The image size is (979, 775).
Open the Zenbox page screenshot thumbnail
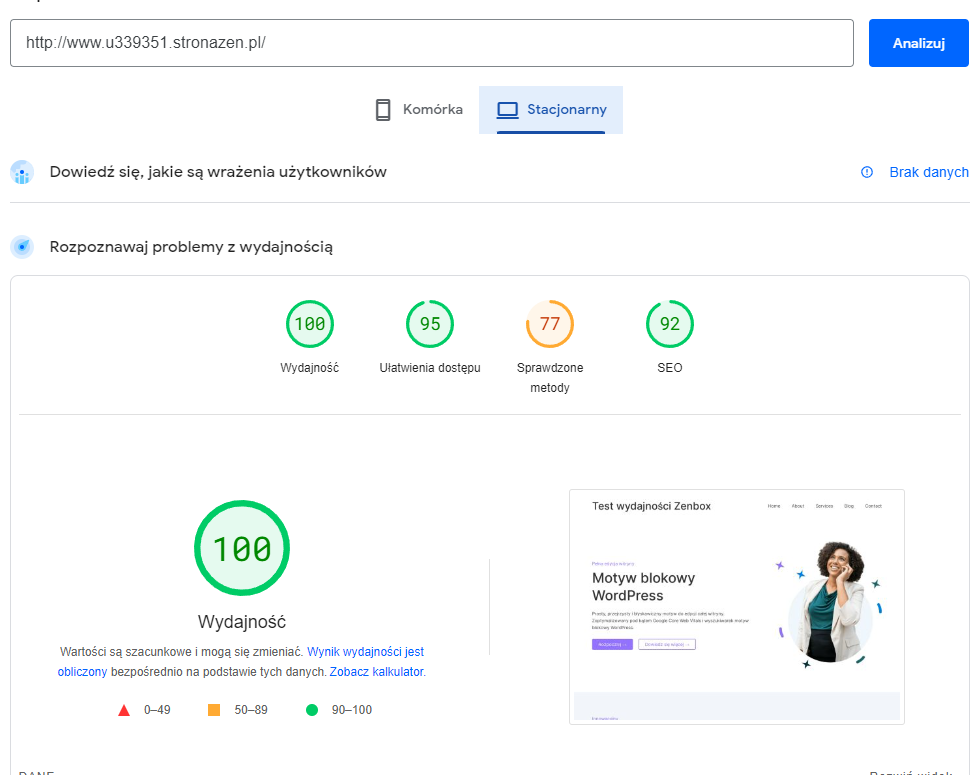click(x=737, y=606)
